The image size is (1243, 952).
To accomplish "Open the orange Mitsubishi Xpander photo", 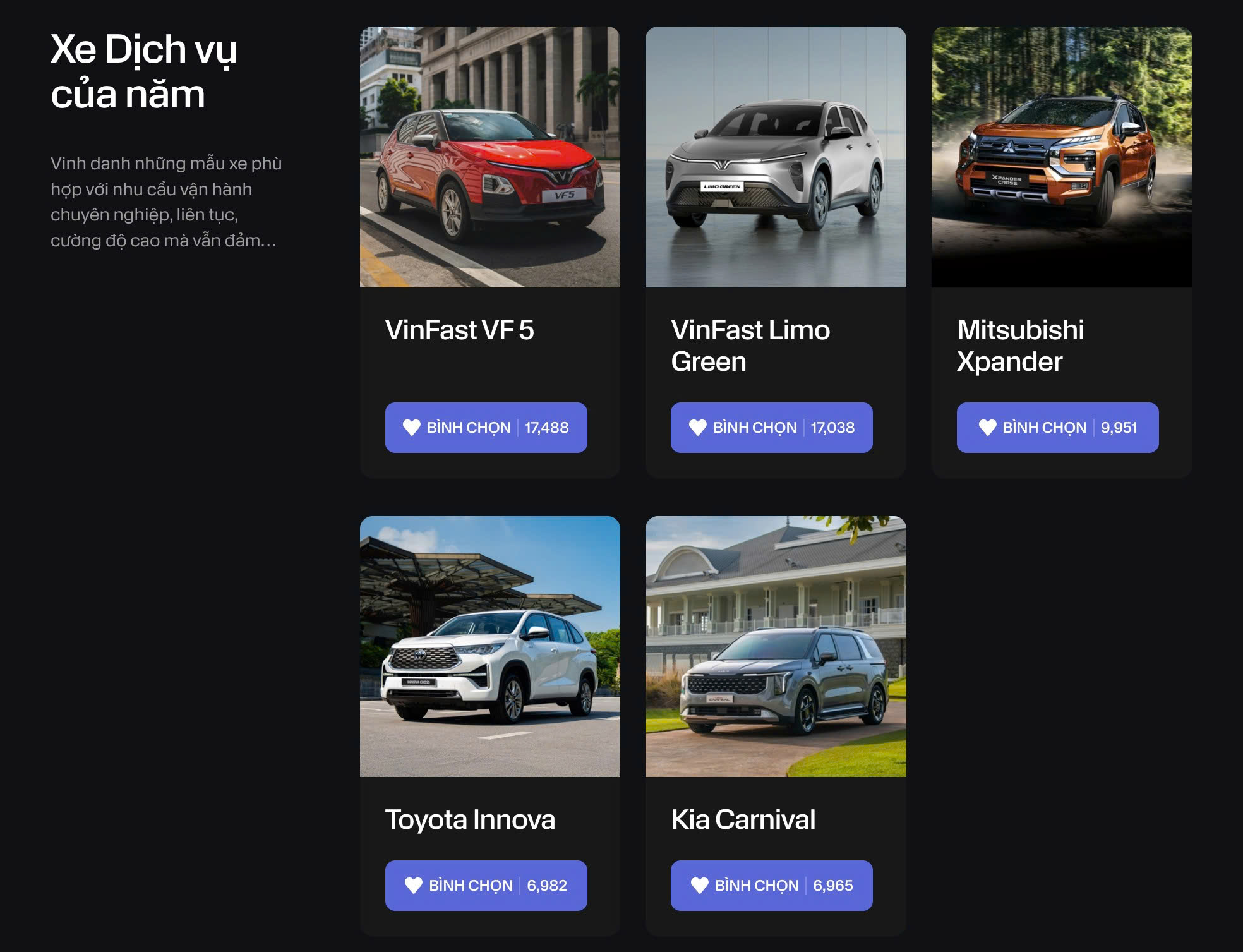I will (x=1062, y=157).
